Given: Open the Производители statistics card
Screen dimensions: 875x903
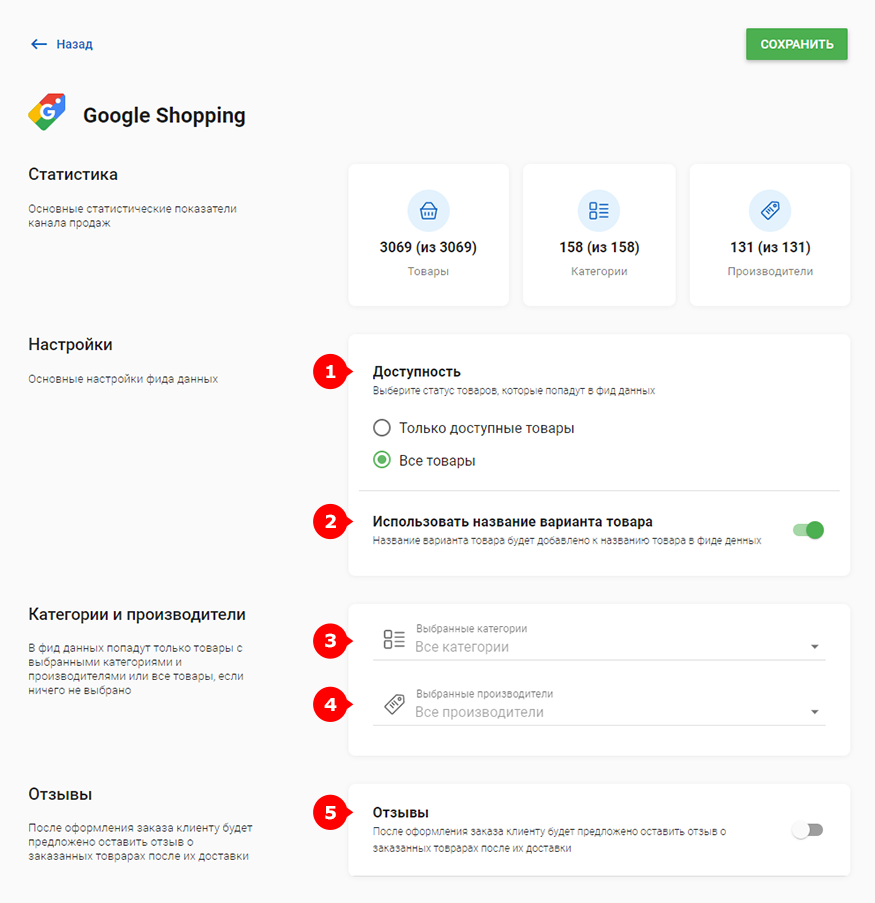Looking at the screenshot, I should click(770, 235).
